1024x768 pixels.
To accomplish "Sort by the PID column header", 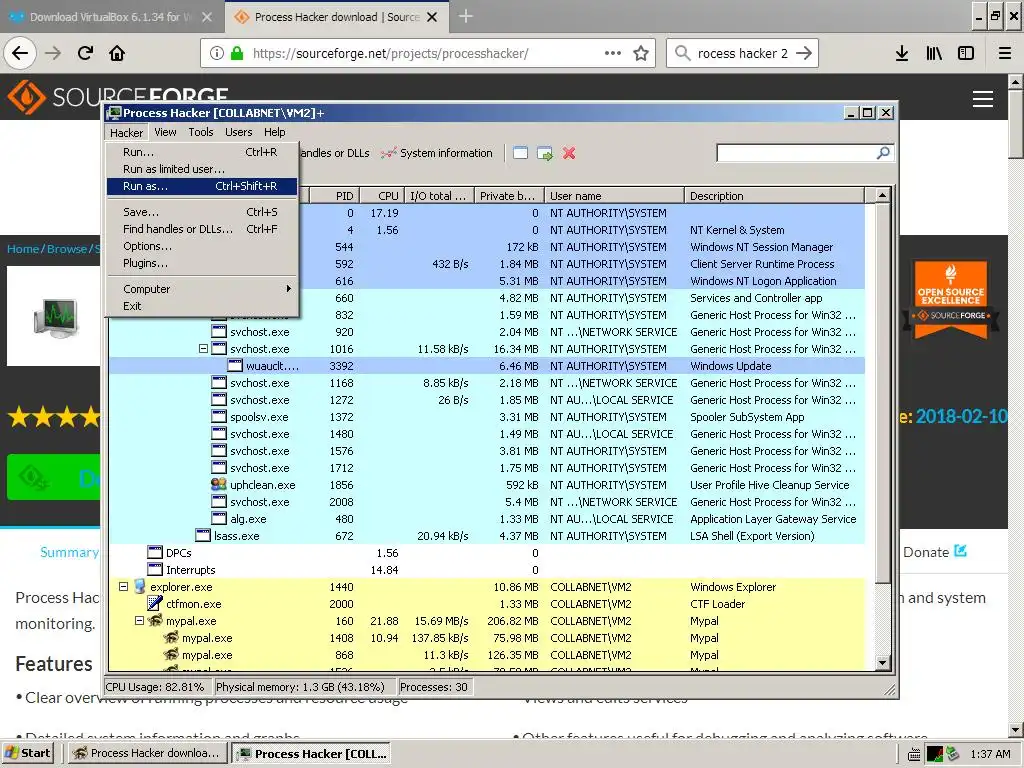I will tap(333, 196).
